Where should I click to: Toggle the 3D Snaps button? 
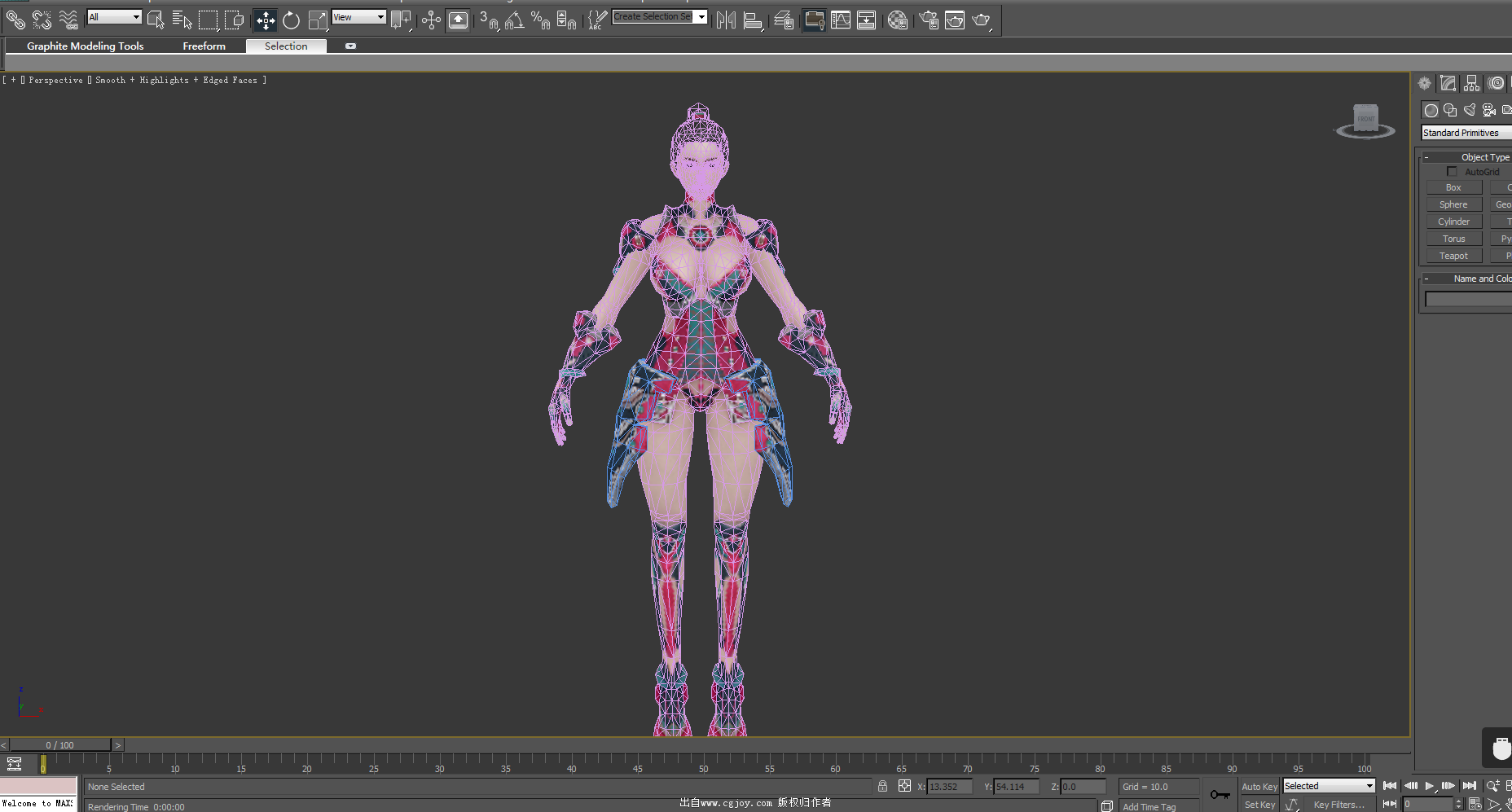click(x=489, y=20)
